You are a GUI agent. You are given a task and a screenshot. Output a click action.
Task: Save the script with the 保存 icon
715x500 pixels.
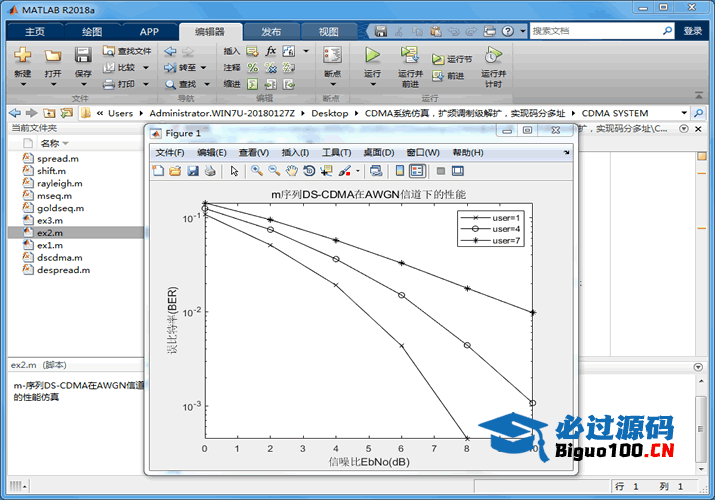coord(83,56)
